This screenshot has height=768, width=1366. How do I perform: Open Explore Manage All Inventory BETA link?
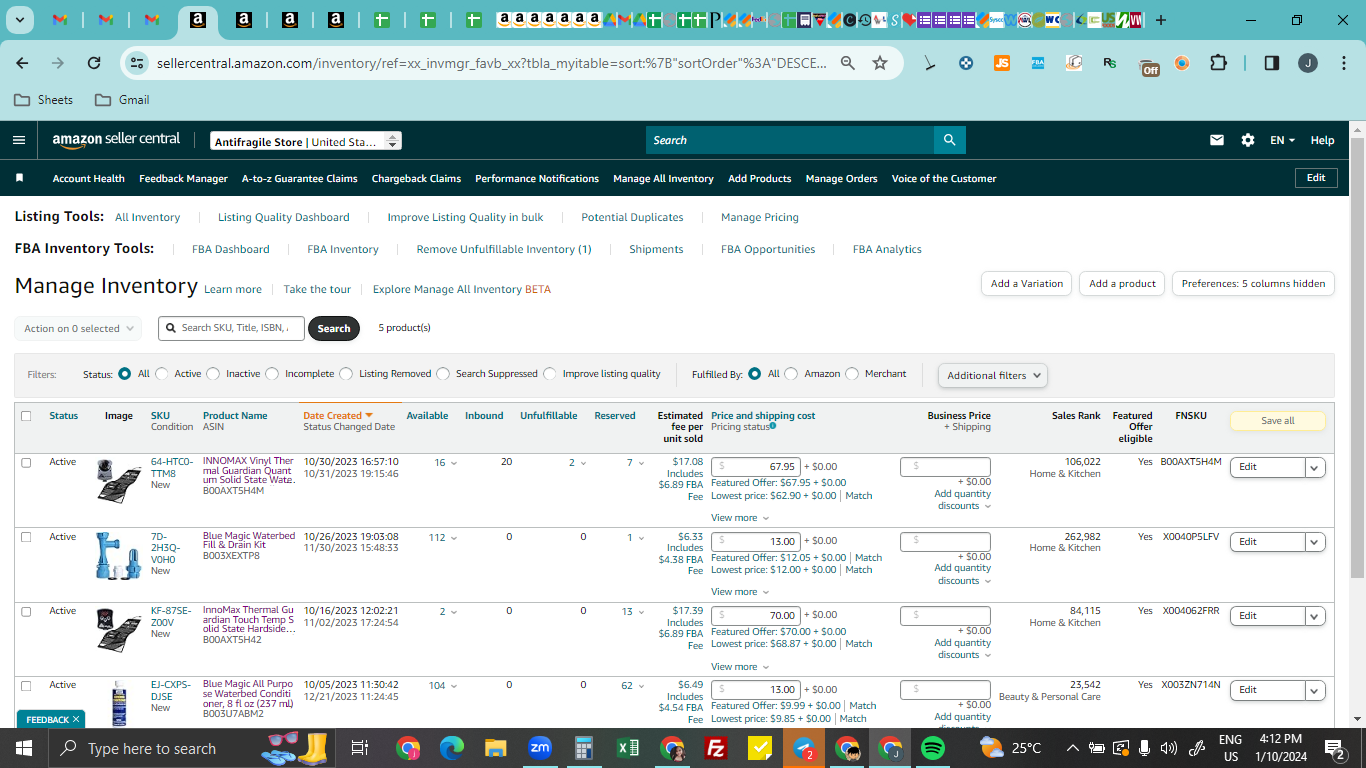pos(462,289)
